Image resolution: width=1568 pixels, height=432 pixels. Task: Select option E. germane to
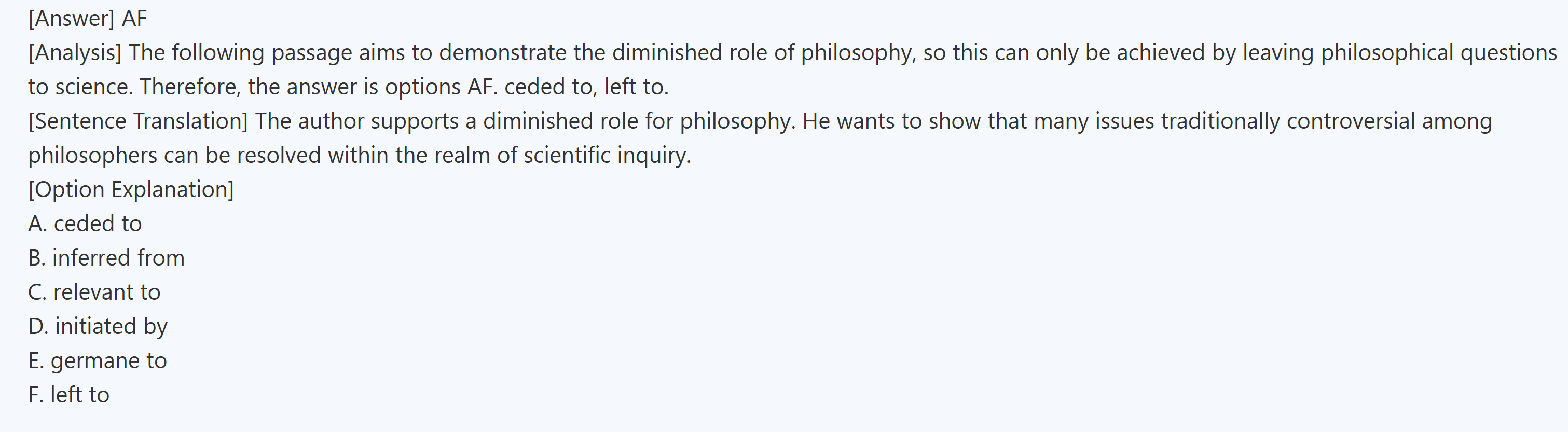(x=97, y=361)
